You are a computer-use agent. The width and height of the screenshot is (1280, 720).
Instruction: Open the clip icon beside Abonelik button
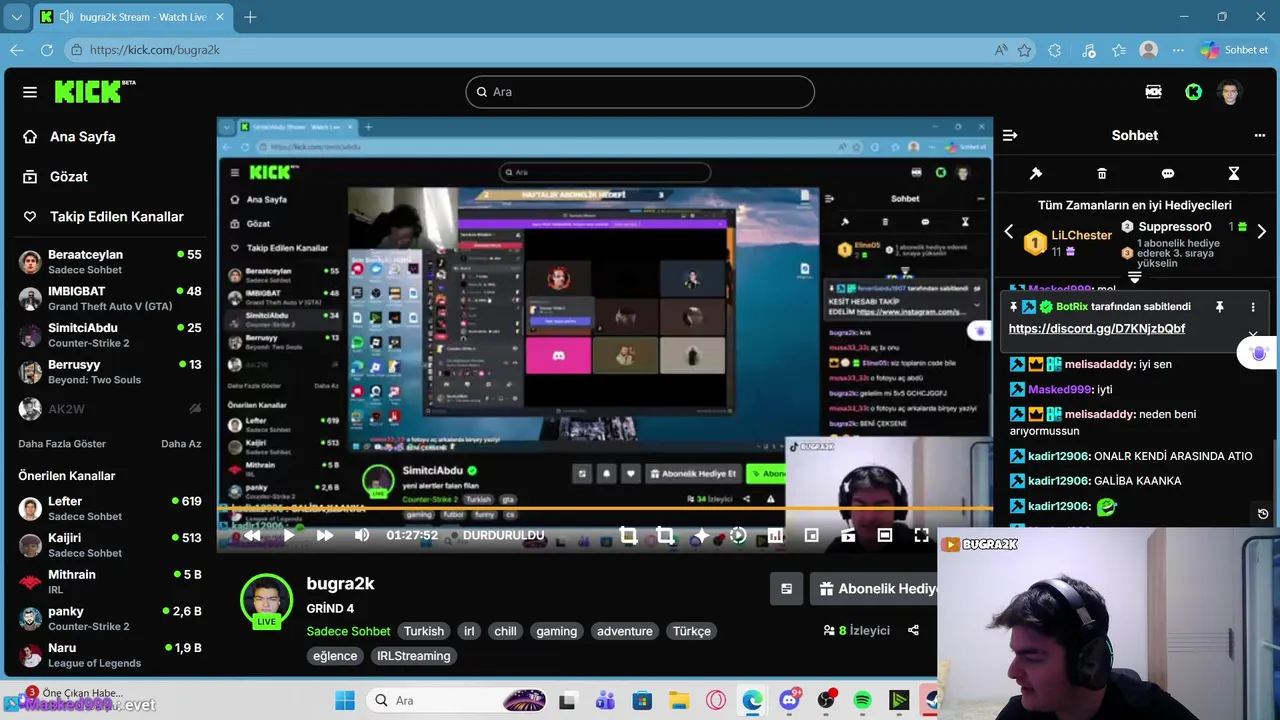[787, 589]
